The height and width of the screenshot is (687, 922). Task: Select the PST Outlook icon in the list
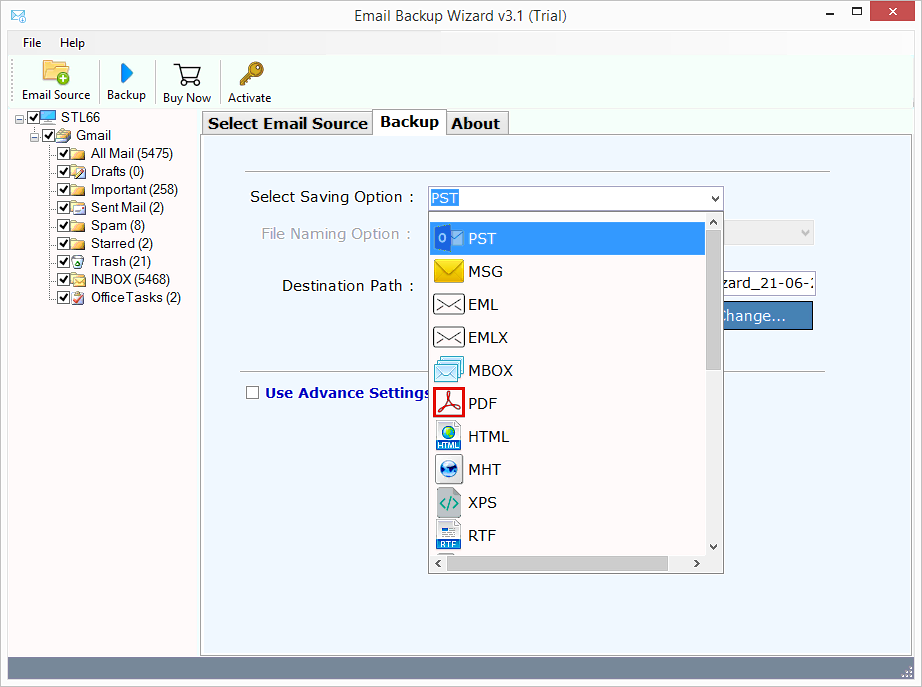(x=449, y=238)
